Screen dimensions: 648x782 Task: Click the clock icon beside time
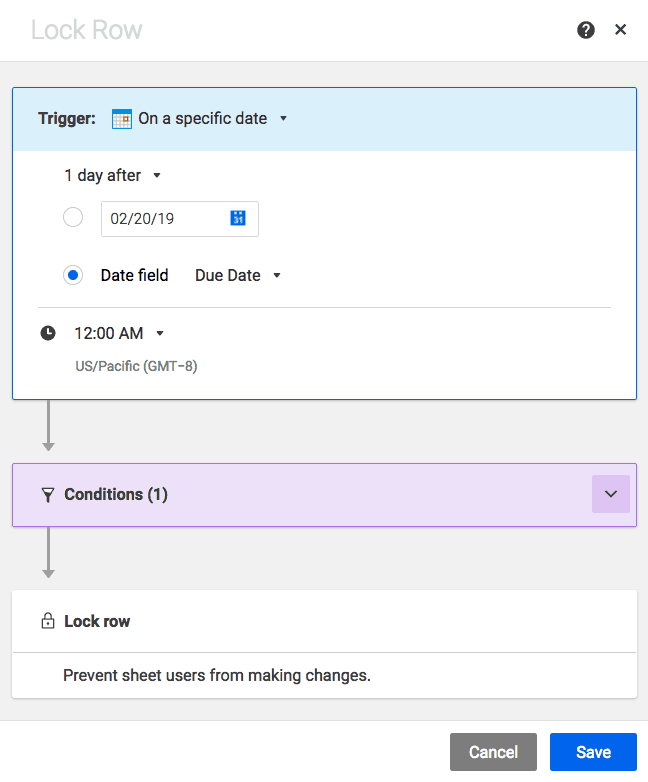point(48,333)
